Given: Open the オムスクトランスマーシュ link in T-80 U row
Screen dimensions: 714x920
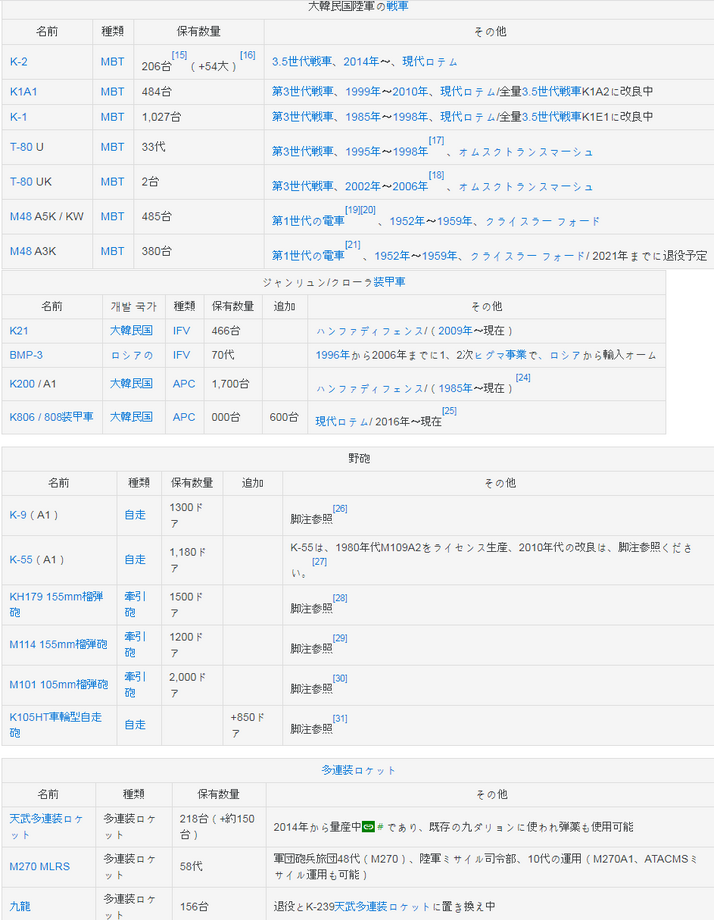Looking at the screenshot, I should [x=526, y=152].
